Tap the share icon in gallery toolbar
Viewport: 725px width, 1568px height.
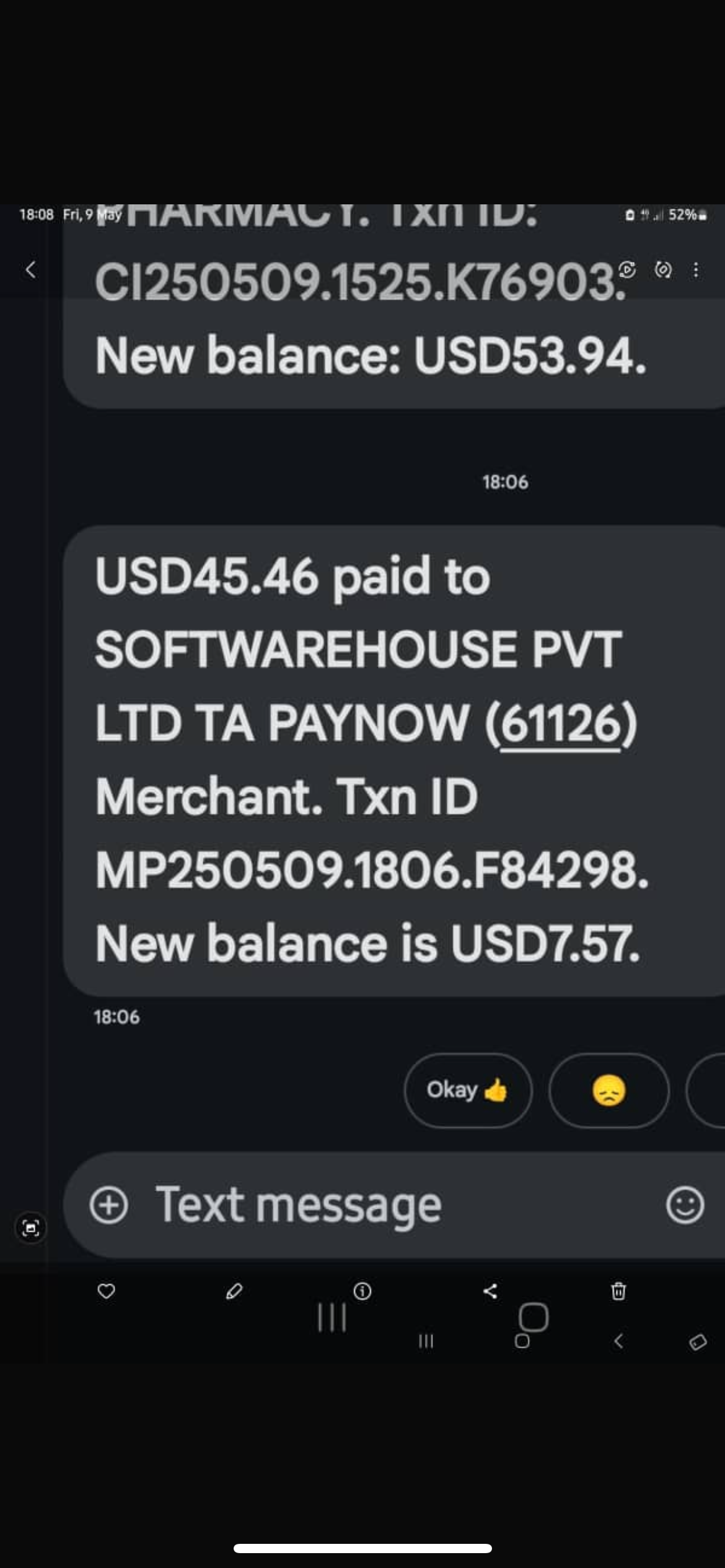[490, 1291]
